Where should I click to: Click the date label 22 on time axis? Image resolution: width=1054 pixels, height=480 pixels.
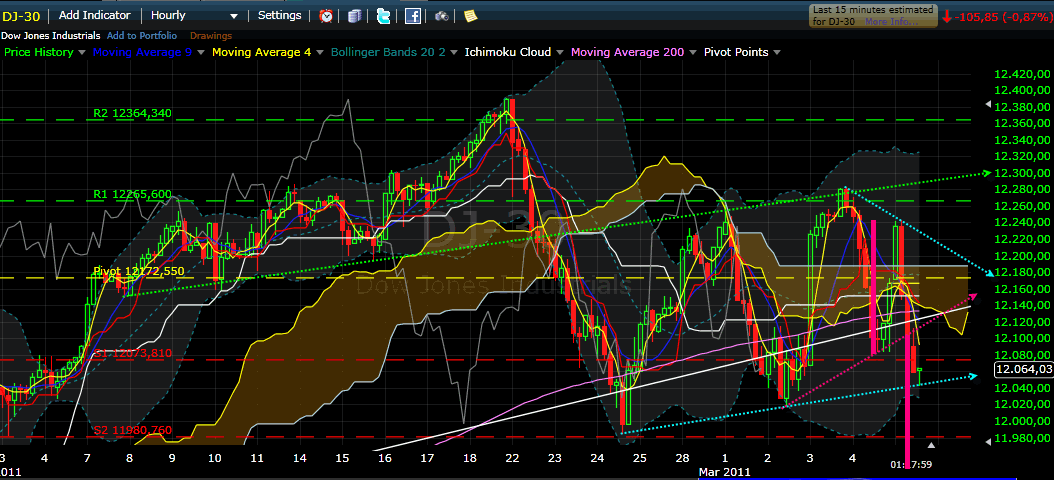coord(512,458)
